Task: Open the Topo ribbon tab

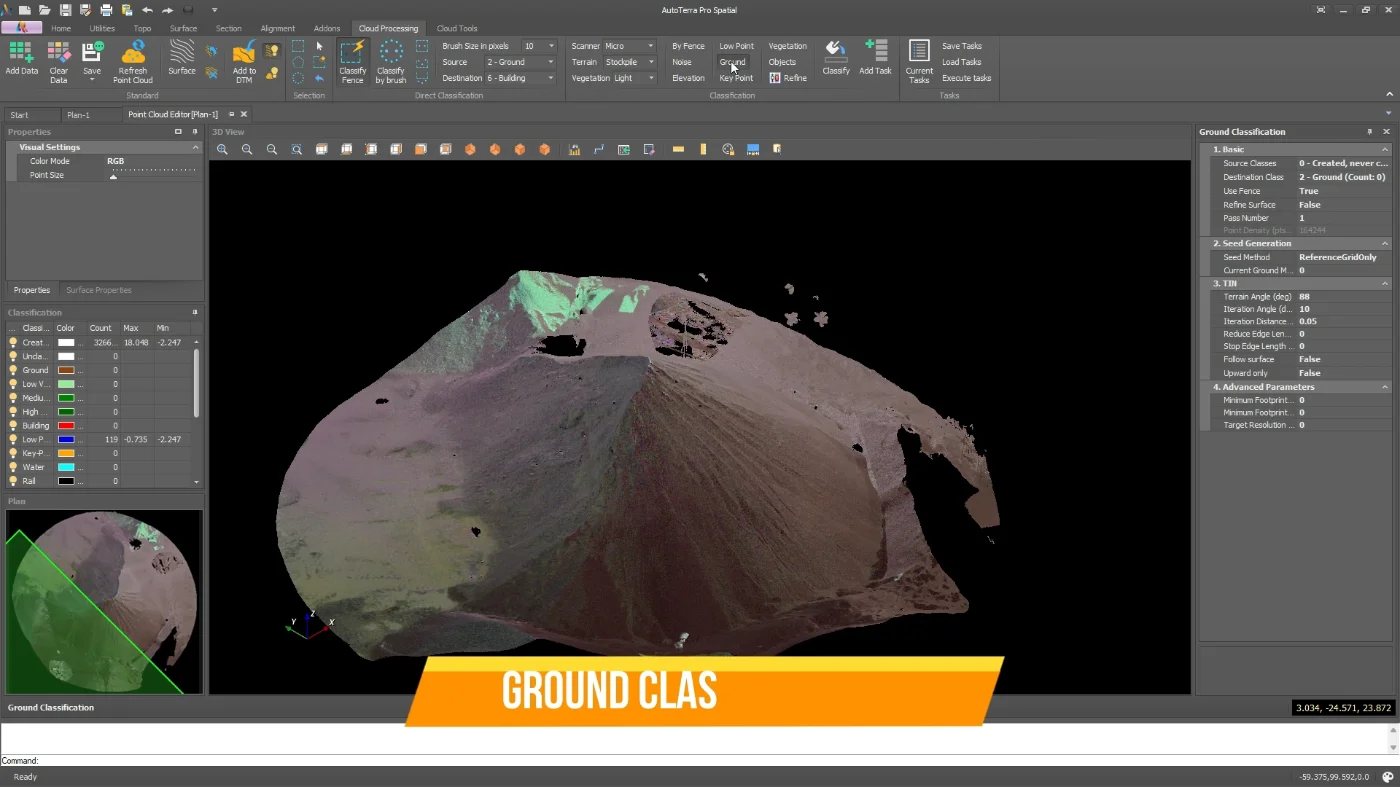Action: pyautogui.click(x=142, y=28)
